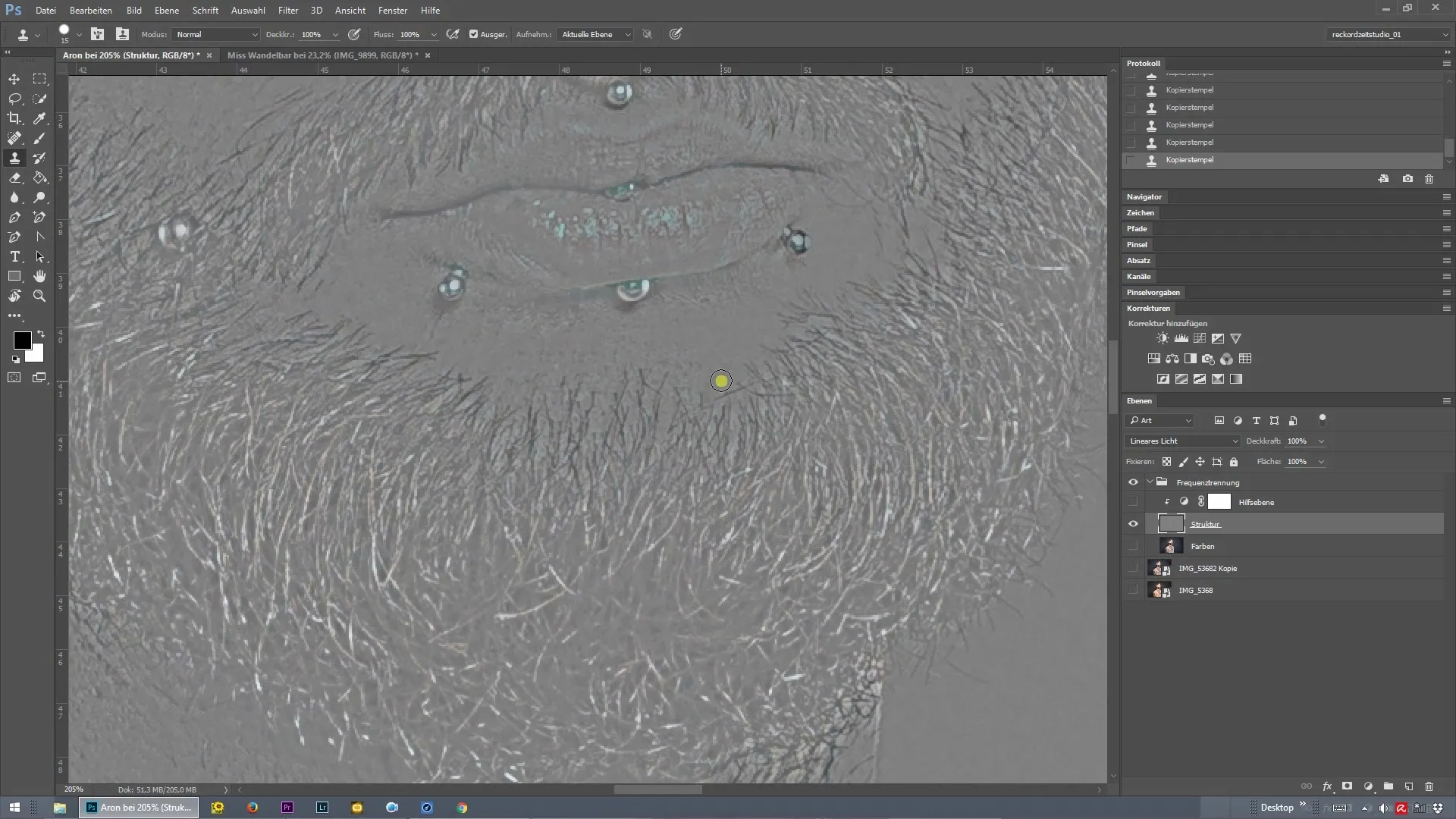Switch to Miss Wandelbar document tab
This screenshot has height=819, width=1456.
(x=323, y=55)
